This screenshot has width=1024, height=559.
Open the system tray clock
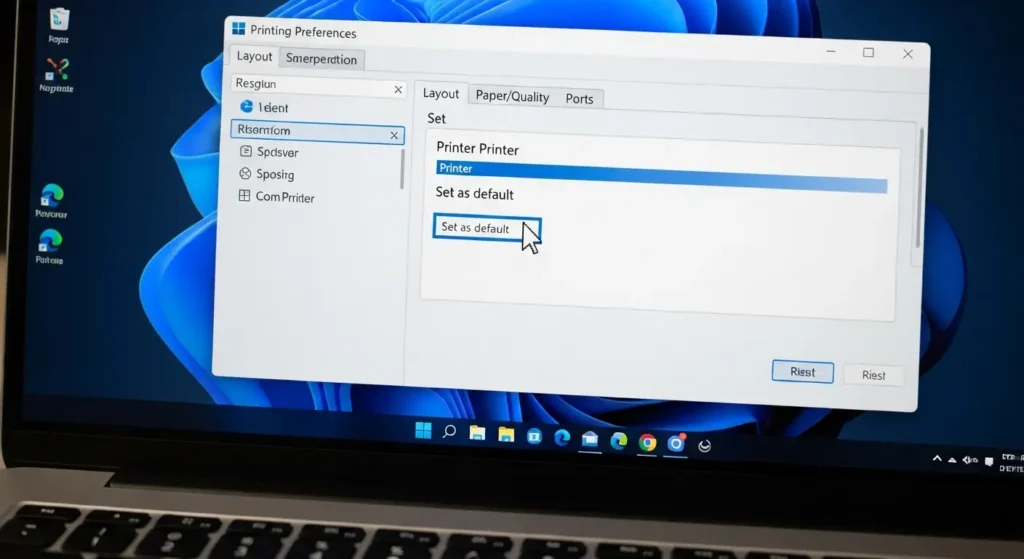click(1012, 463)
